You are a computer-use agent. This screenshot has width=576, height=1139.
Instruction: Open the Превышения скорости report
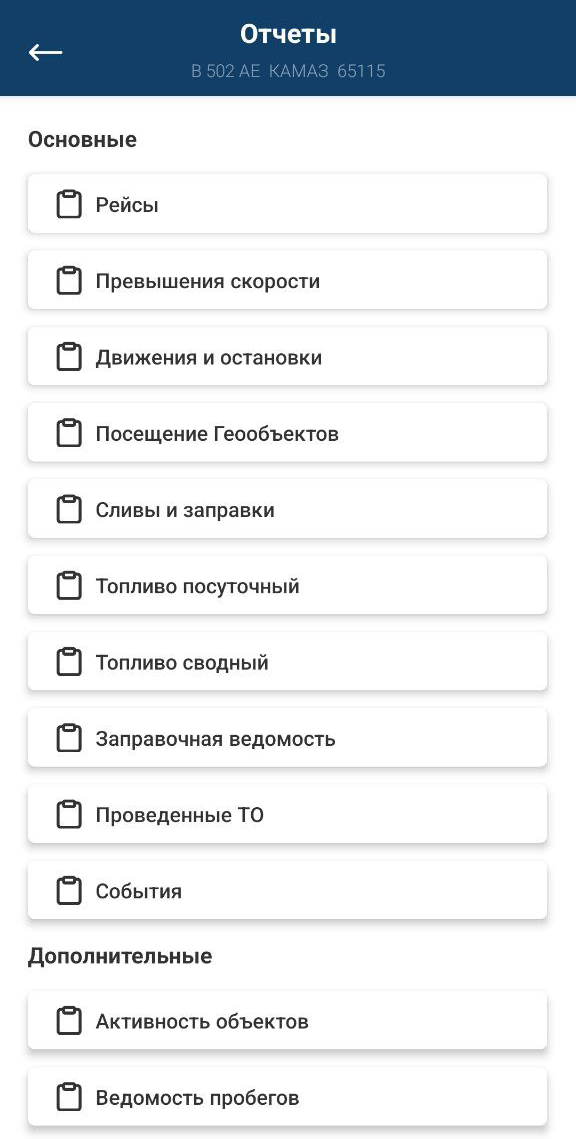[x=288, y=280]
